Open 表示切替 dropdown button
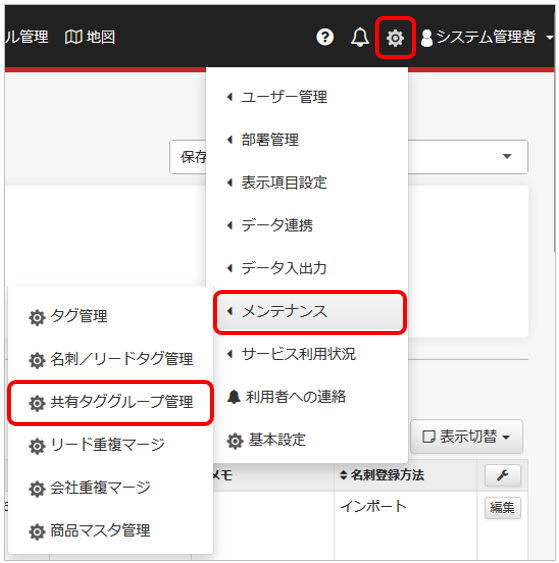 point(466,437)
